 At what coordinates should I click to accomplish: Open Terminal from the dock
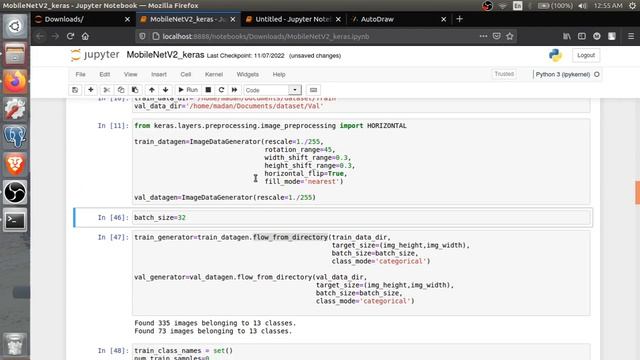coord(15,220)
